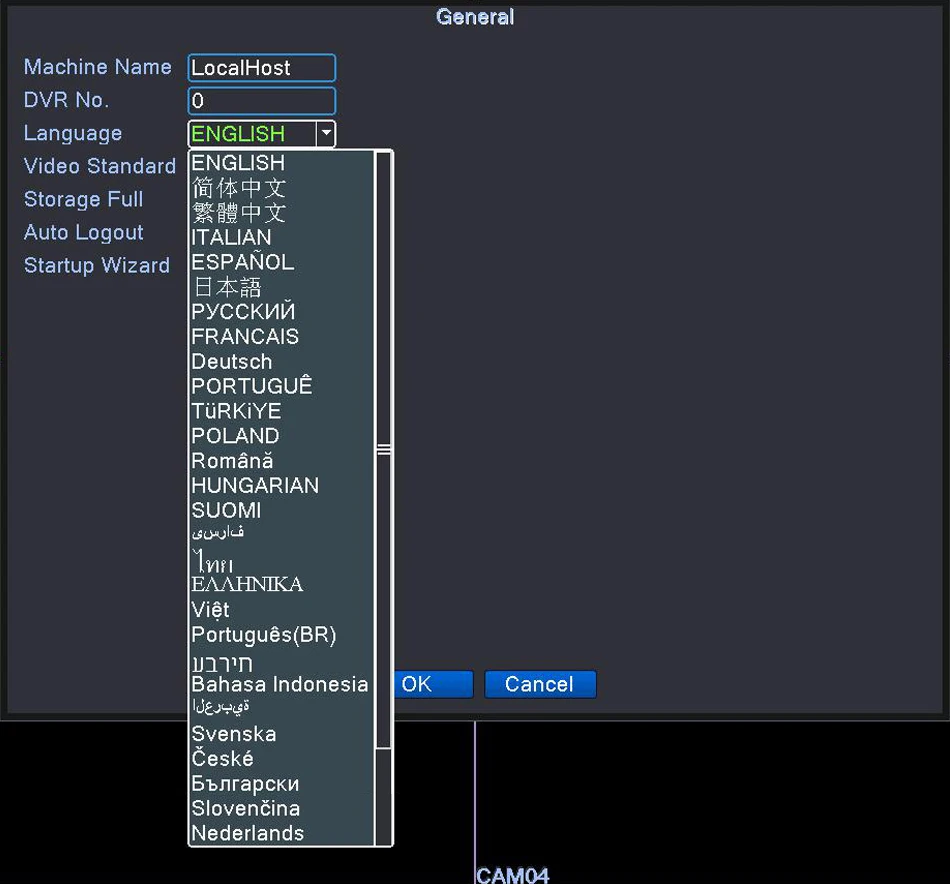Select Română language option
Viewport: 950px width, 884px height.
[x=282, y=460]
